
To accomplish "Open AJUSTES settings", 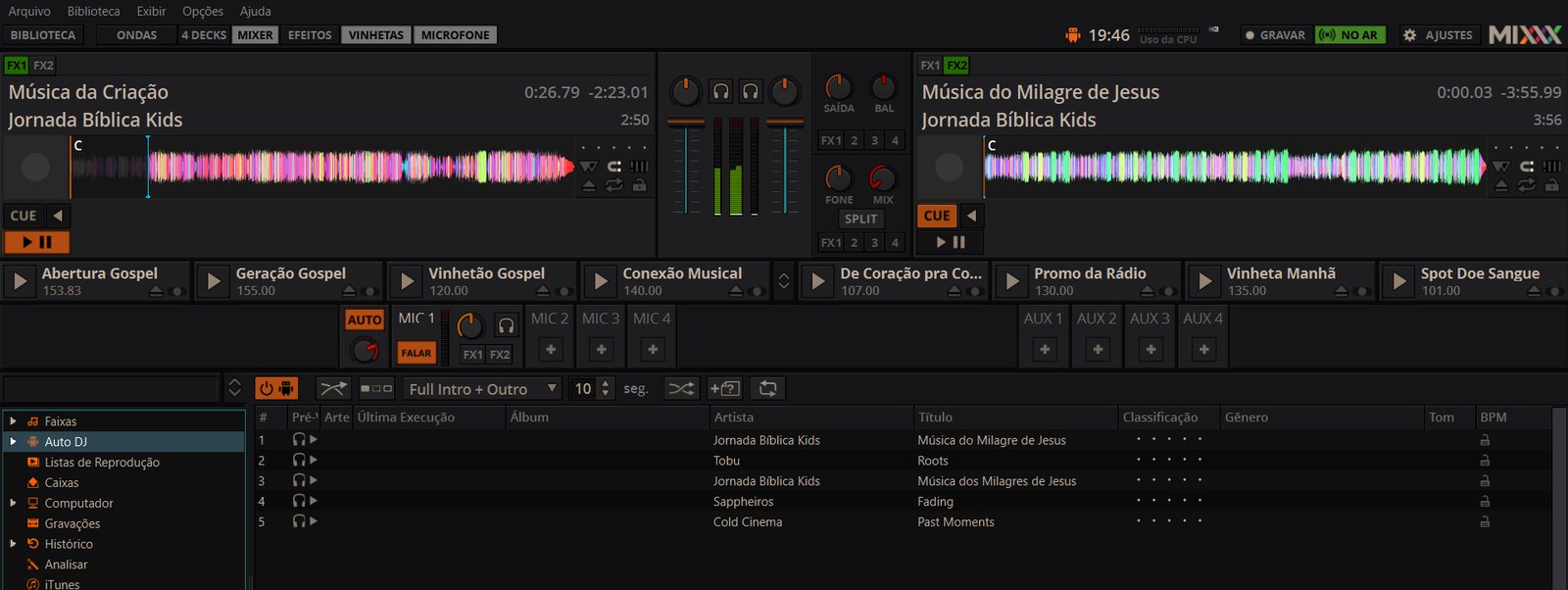I will [x=1438, y=34].
